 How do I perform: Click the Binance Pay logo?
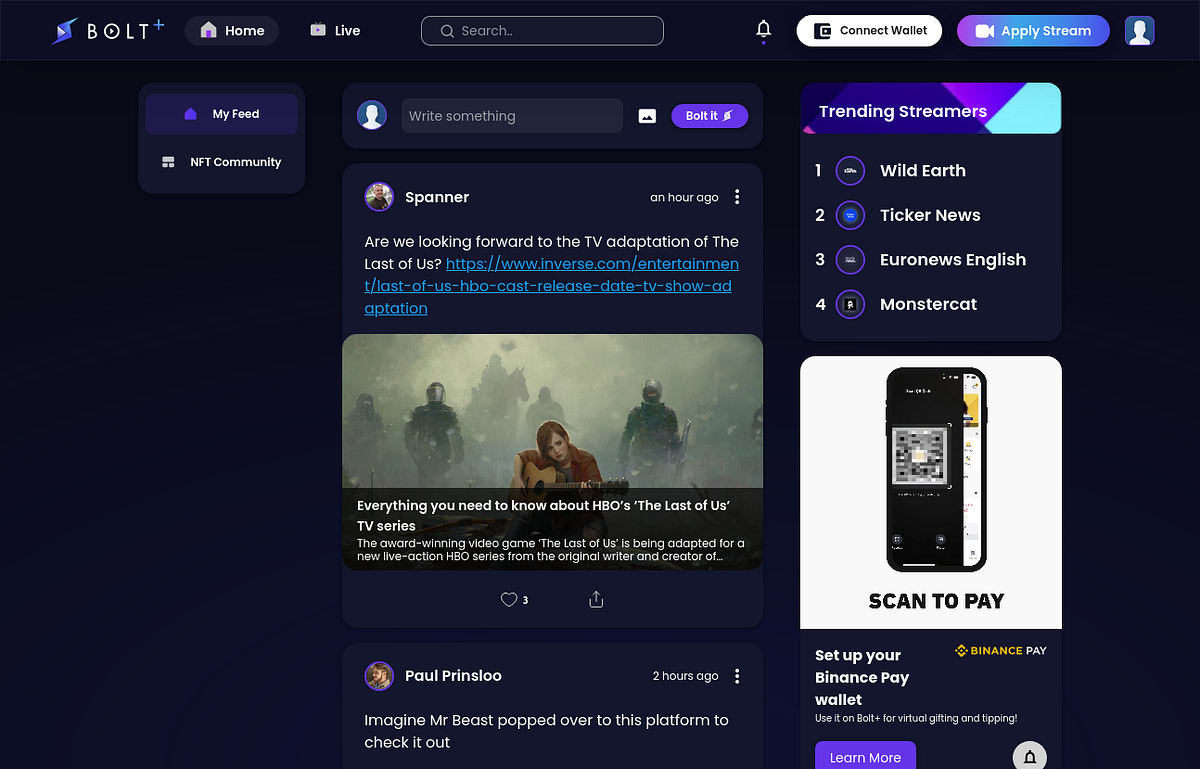[x=1000, y=651]
